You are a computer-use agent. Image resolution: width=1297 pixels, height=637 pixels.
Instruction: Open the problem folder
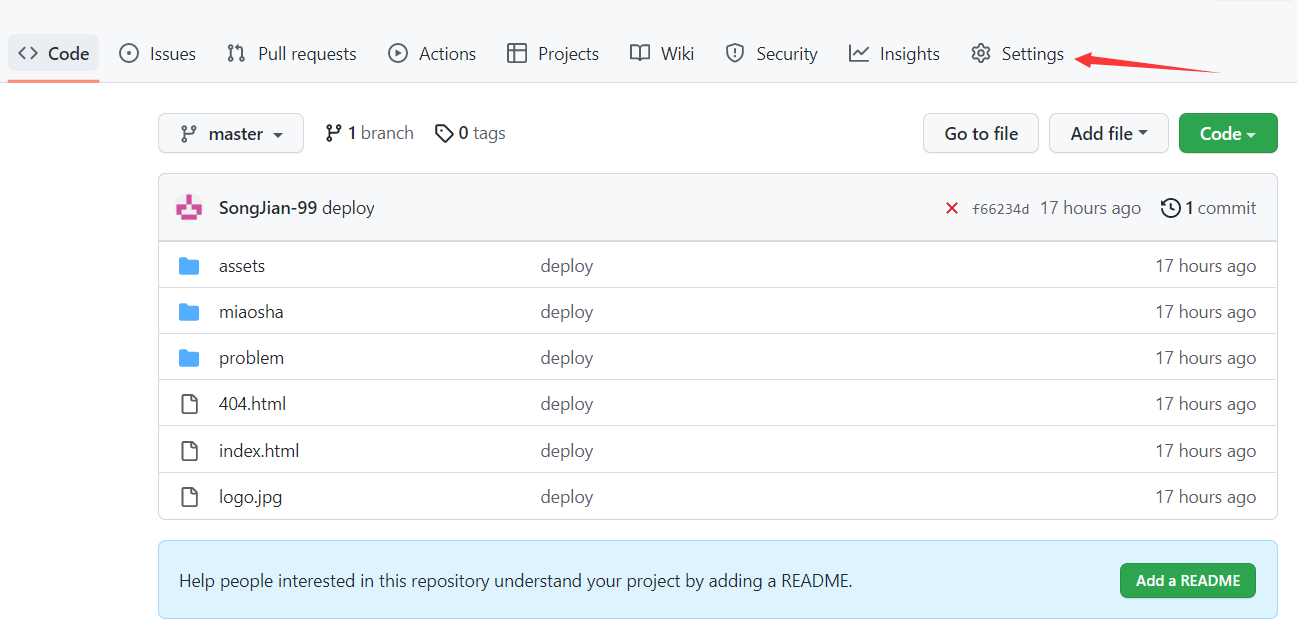click(x=251, y=358)
